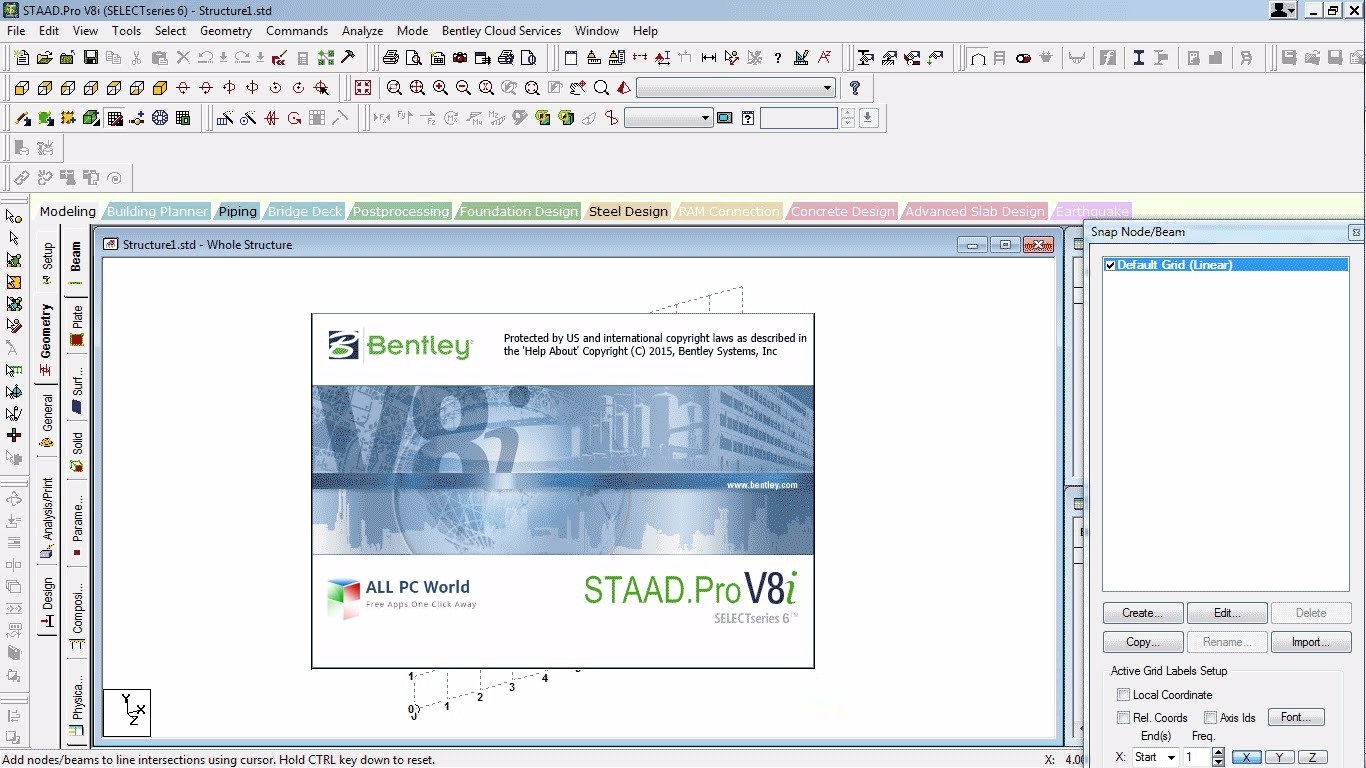Switch to the Postprocessing tab
This screenshot has width=1366, height=768.
(x=401, y=211)
